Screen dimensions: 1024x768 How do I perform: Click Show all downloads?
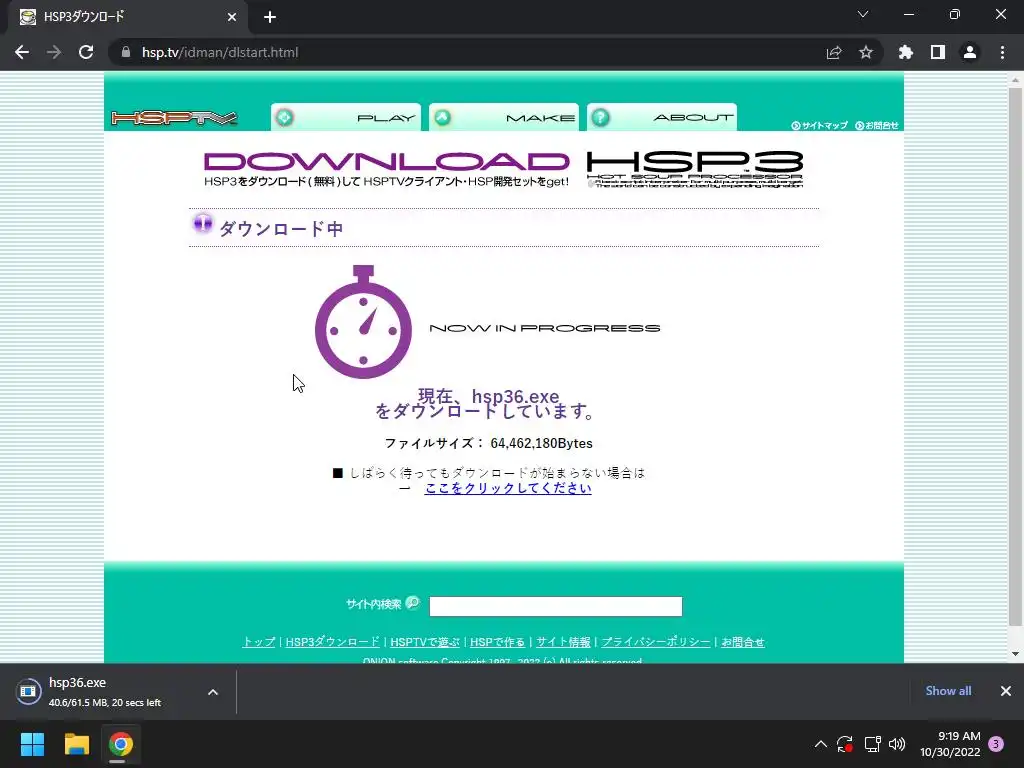[948, 691]
